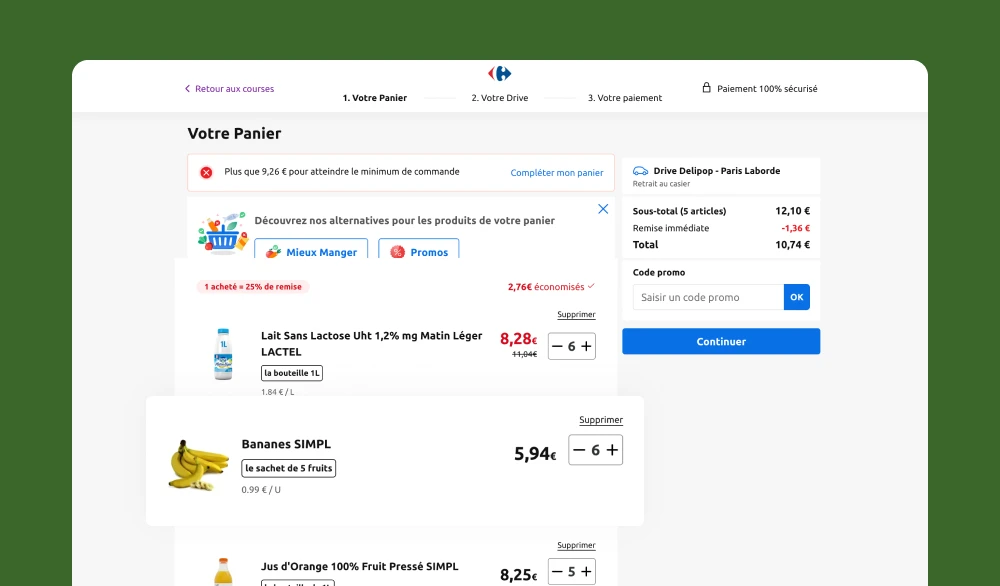Open the Mieux Manger alternatives

(x=311, y=249)
